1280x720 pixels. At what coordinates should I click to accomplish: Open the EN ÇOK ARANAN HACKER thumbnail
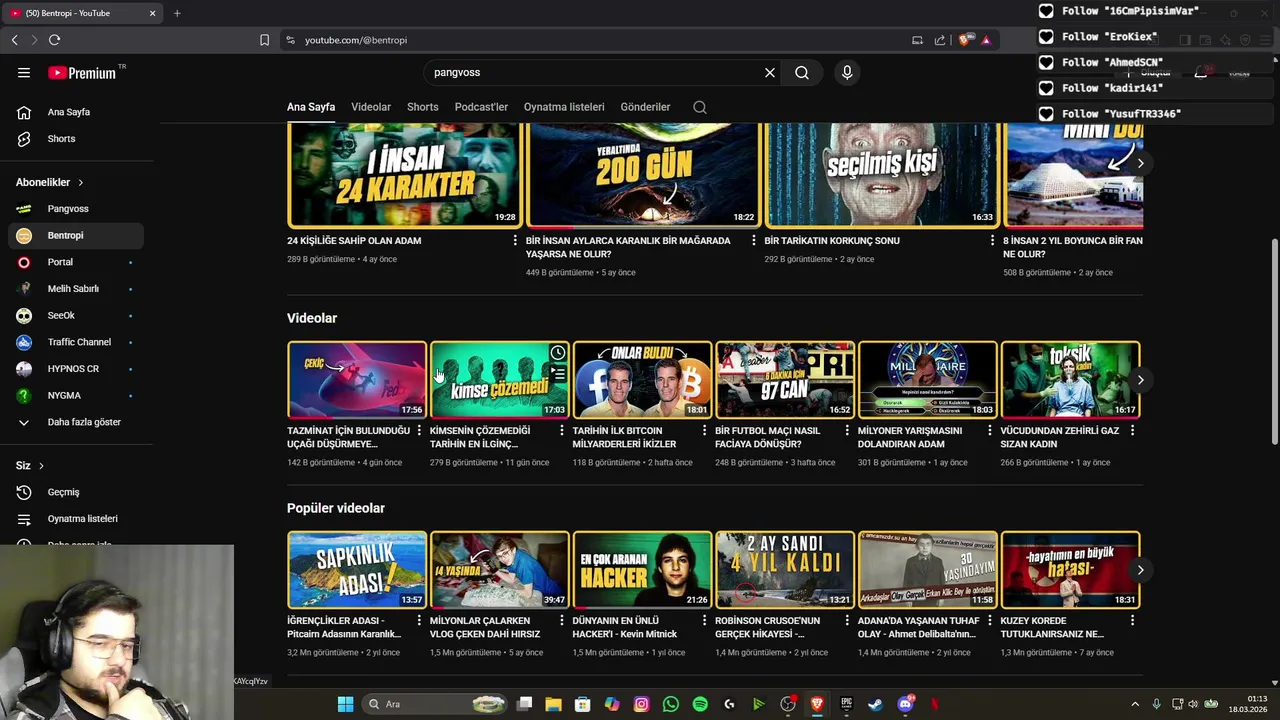pos(642,570)
